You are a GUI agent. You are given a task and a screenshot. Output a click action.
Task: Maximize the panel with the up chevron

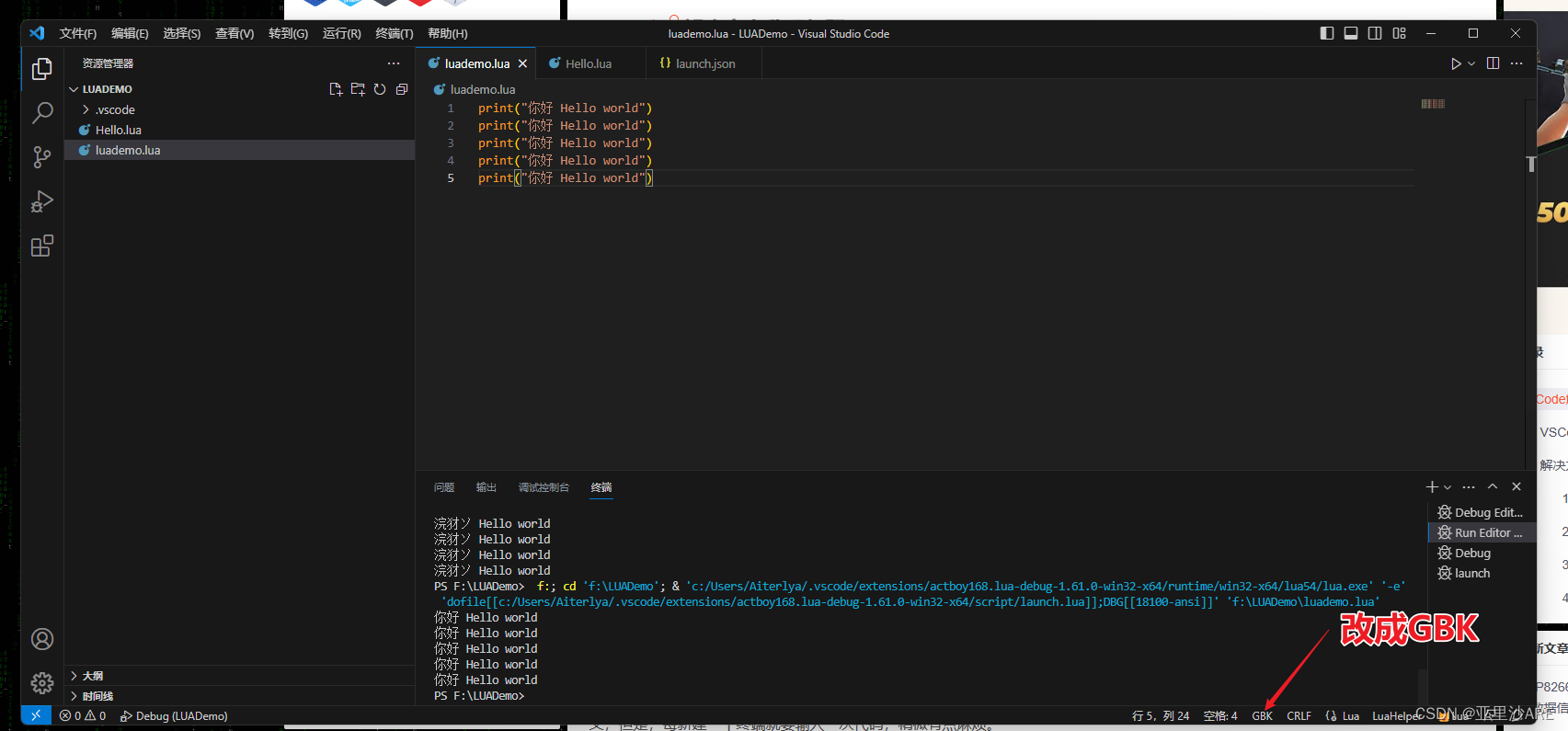(1493, 486)
